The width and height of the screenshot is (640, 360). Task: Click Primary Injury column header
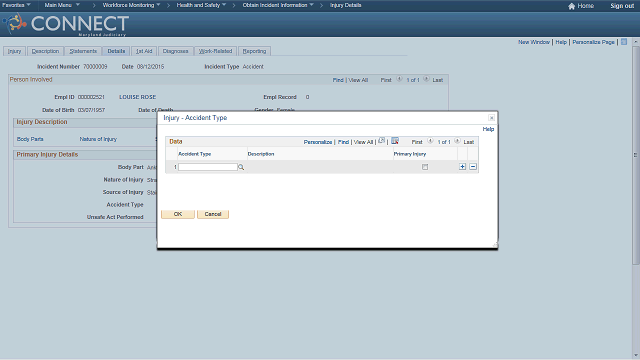pos(410,154)
